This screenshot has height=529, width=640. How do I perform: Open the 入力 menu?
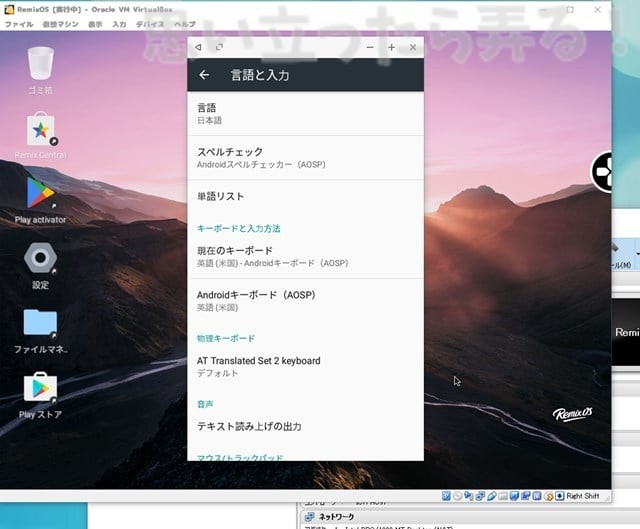(x=119, y=24)
